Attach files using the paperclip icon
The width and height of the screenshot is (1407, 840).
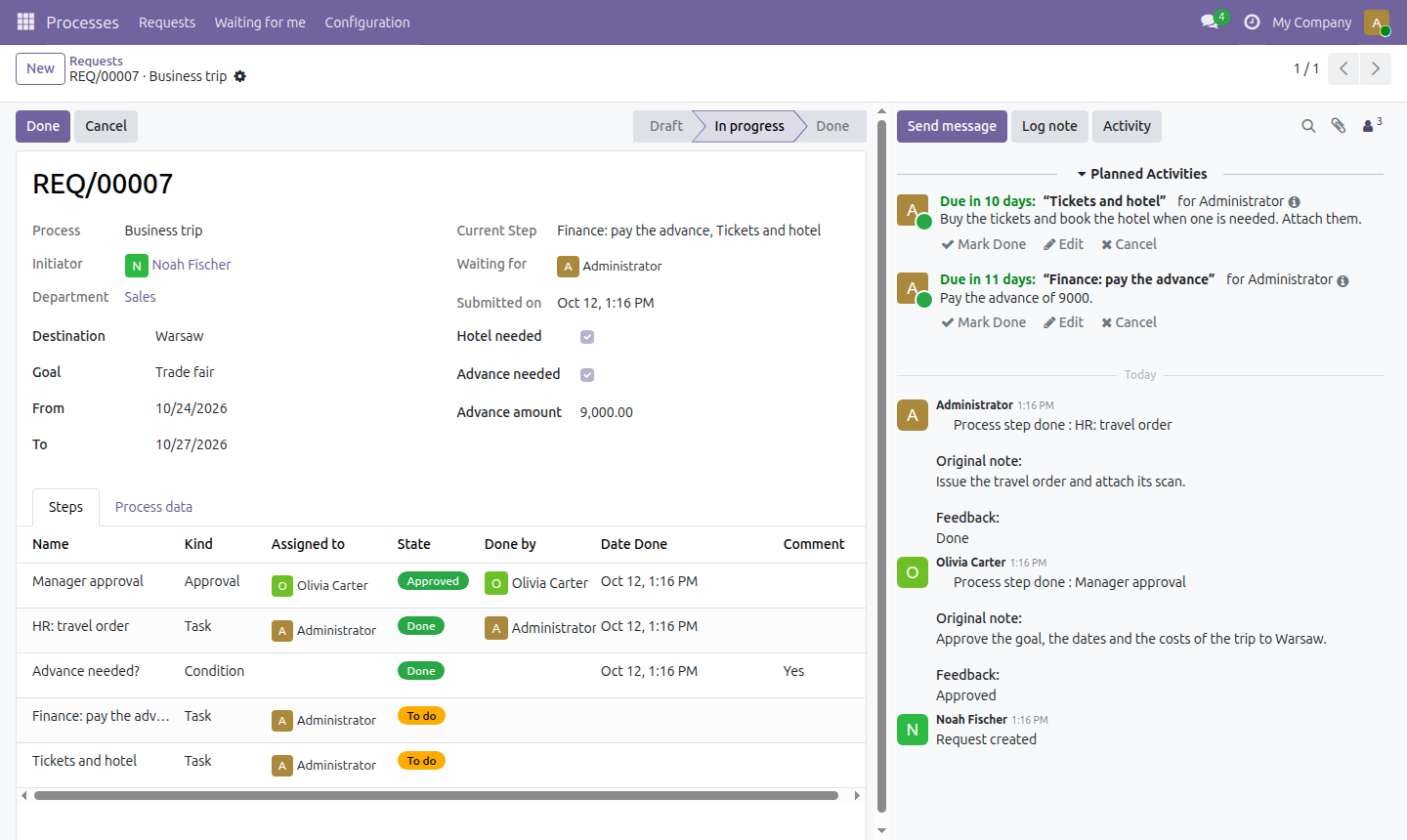click(x=1339, y=126)
